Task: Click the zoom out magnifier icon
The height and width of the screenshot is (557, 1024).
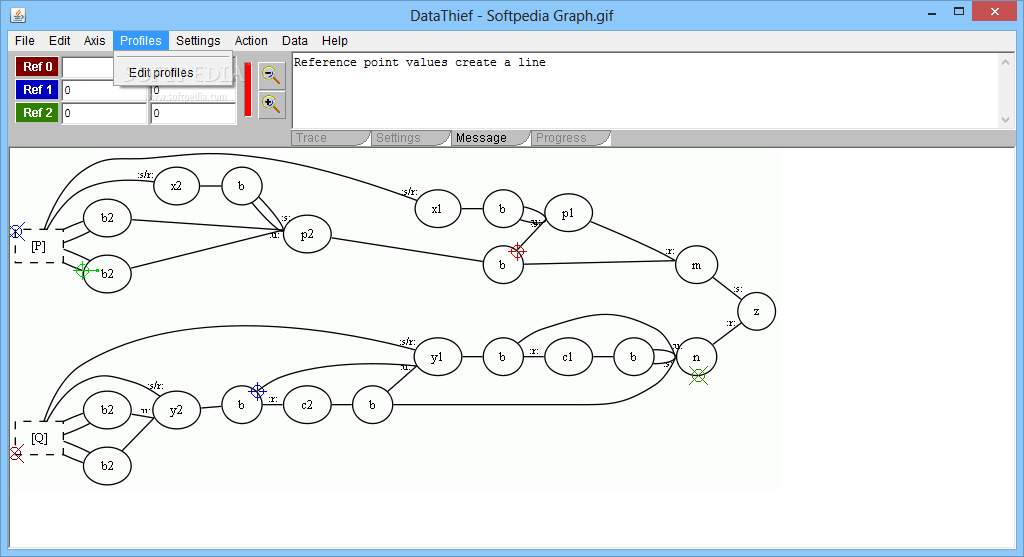Action: (x=272, y=76)
